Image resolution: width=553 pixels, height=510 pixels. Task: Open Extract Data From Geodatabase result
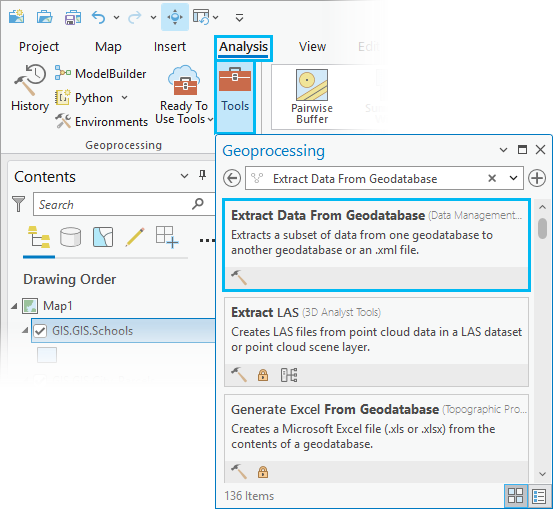click(x=376, y=245)
